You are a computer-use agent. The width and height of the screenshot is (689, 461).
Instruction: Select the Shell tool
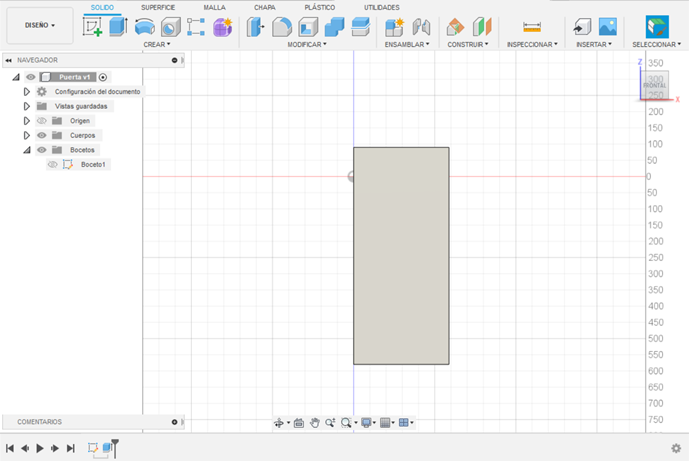(308, 27)
